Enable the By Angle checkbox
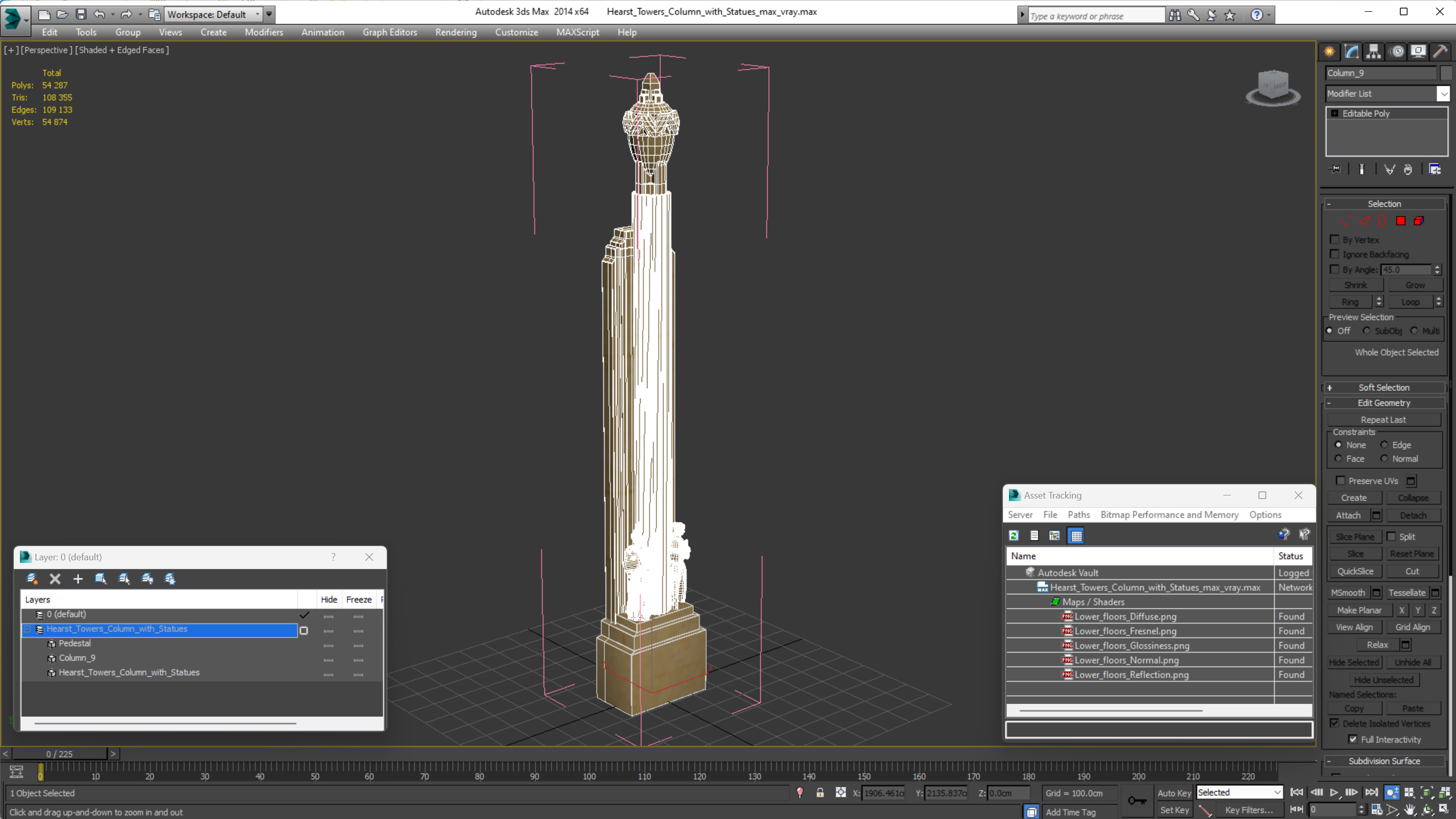Image resolution: width=1456 pixels, height=819 pixels. point(1335,269)
